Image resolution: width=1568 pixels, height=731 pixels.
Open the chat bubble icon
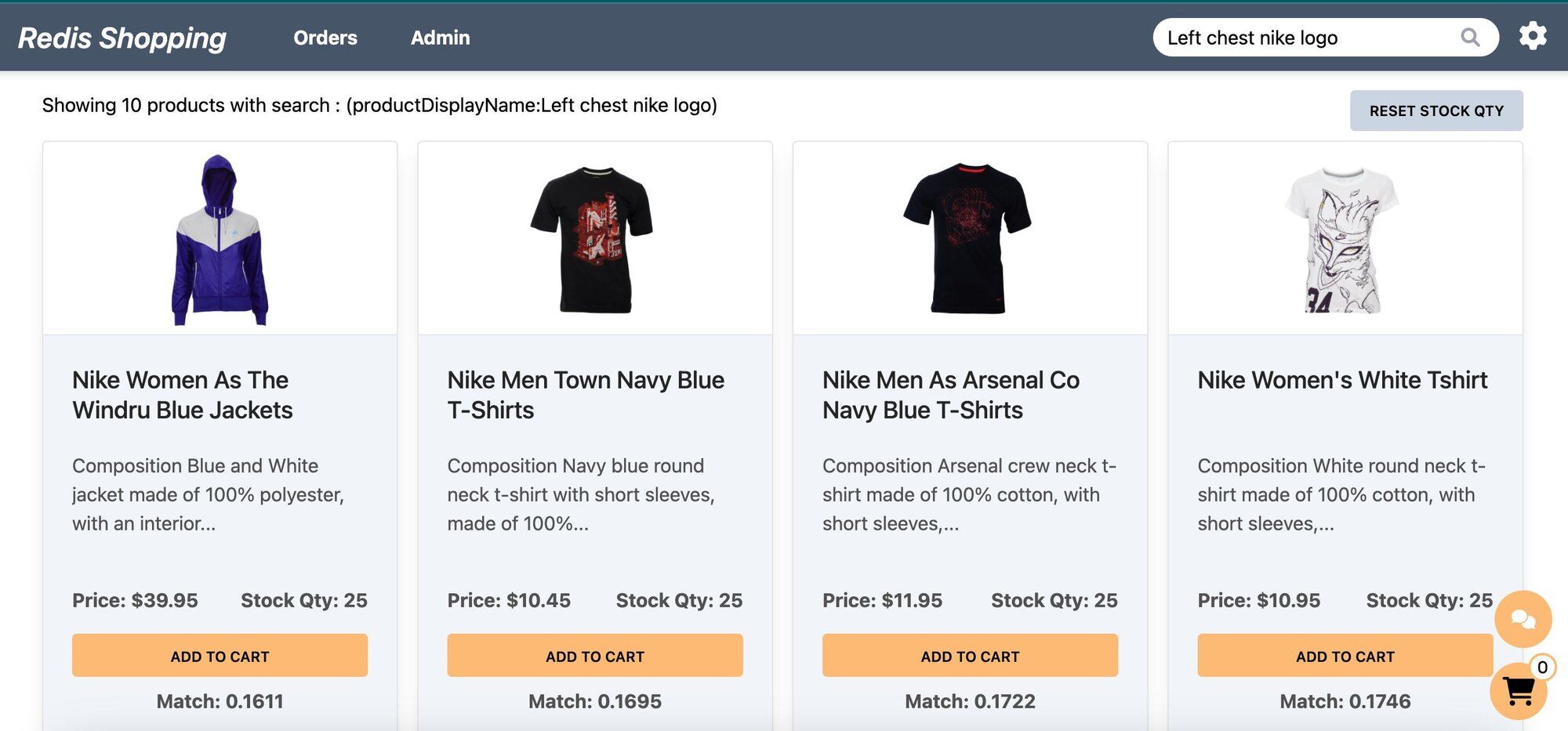[1523, 620]
